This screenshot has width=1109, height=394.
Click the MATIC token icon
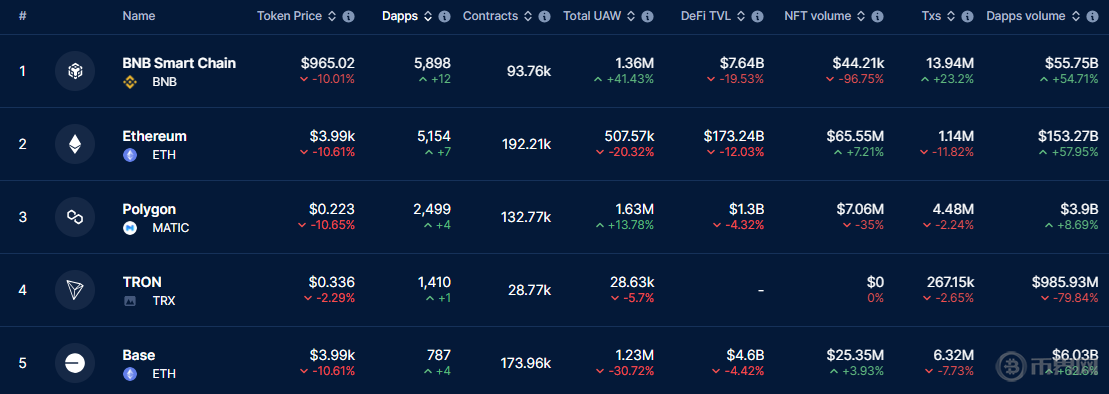click(x=130, y=228)
